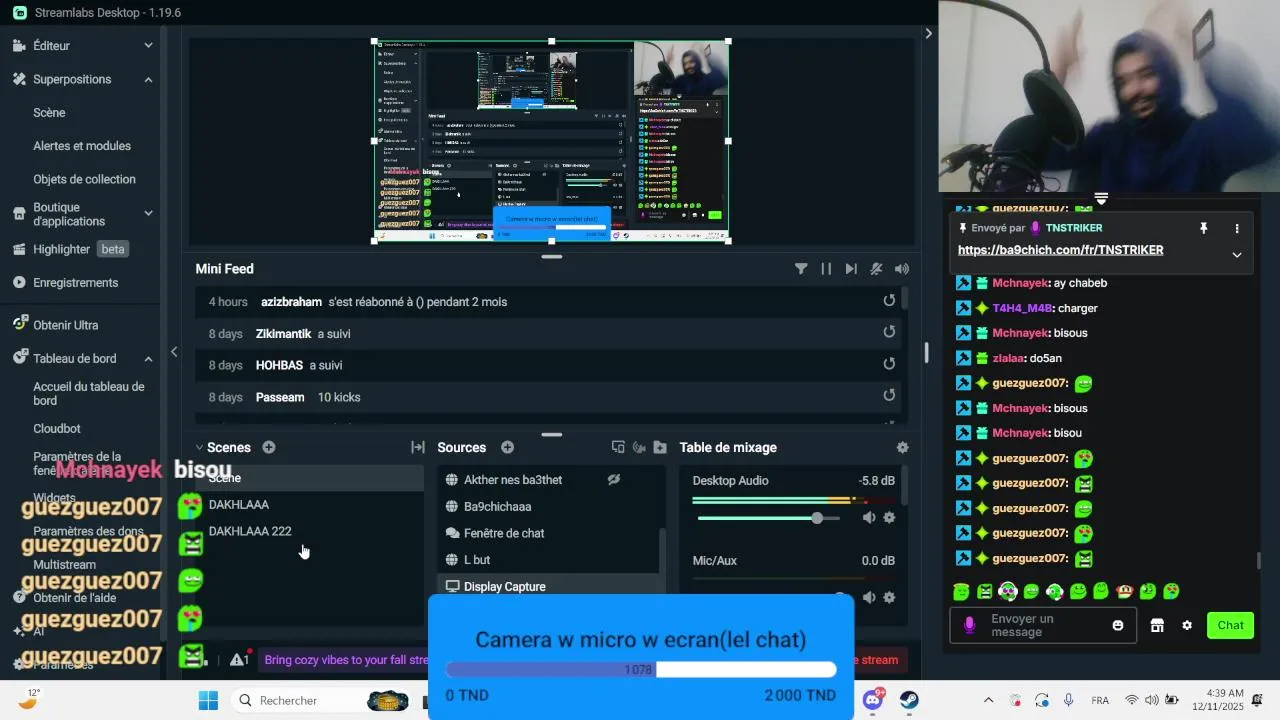Add a new source with plus icon

click(508, 447)
